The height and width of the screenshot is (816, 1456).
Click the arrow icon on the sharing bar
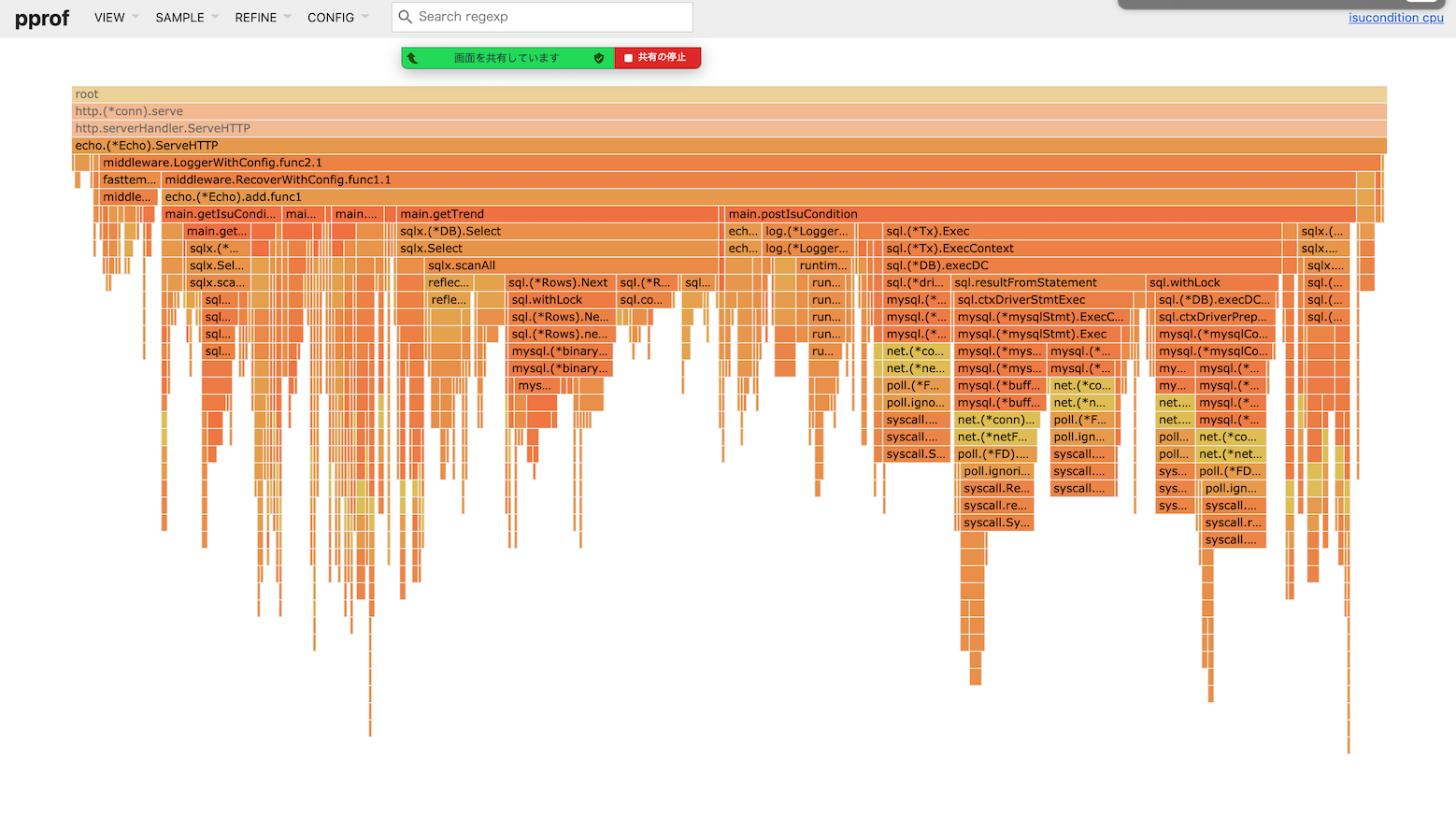(412, 58)
